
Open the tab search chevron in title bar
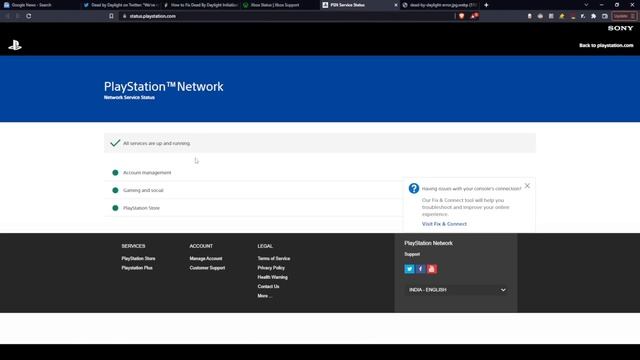tap(586, 5)
